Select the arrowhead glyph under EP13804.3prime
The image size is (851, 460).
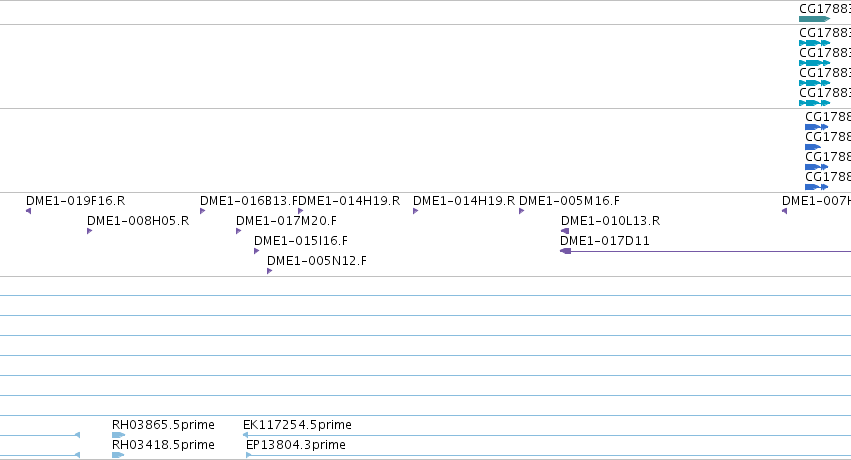tap(249, 455)
